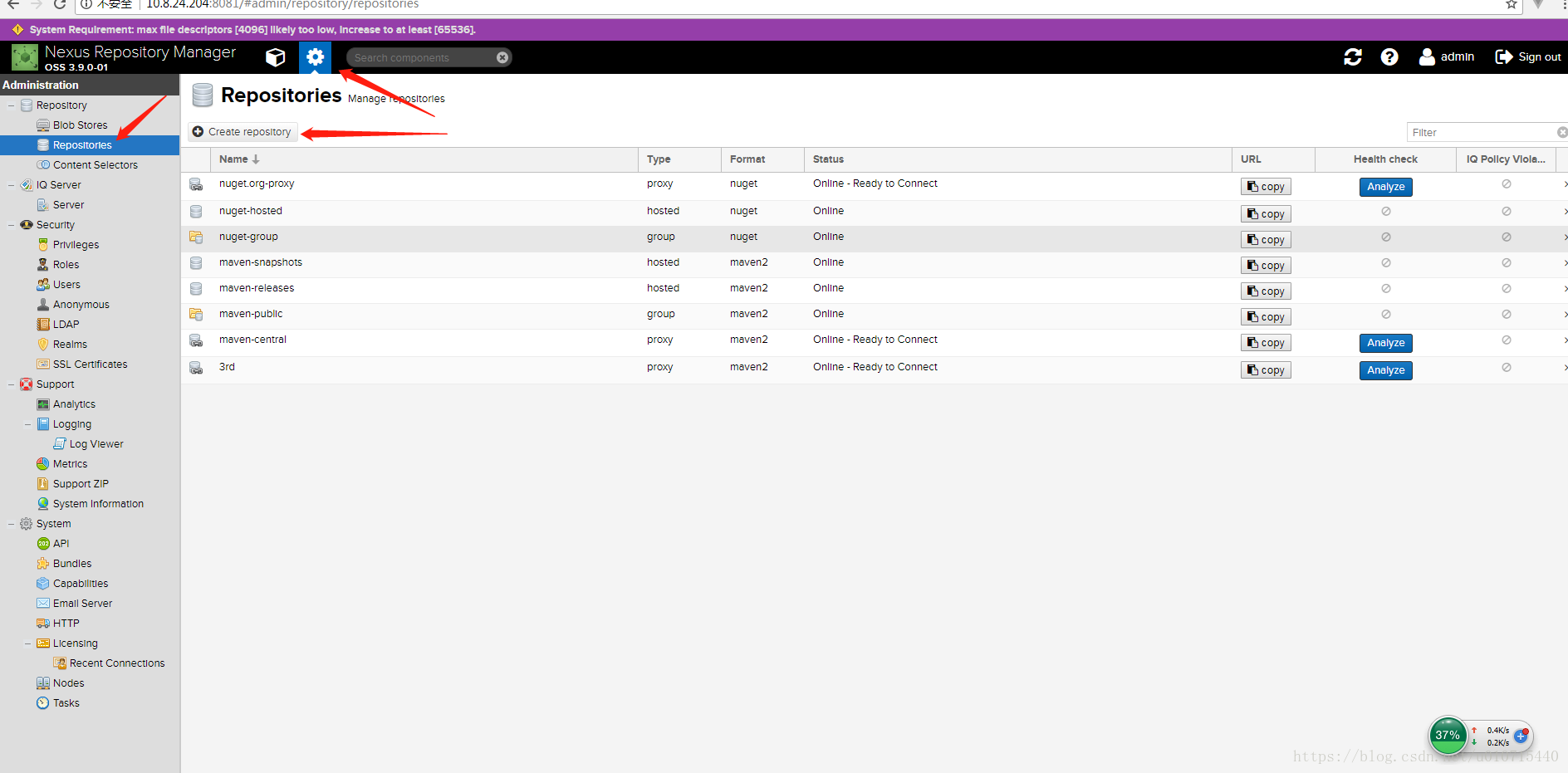Collapse the Security tree node

[x=11, y=225]
